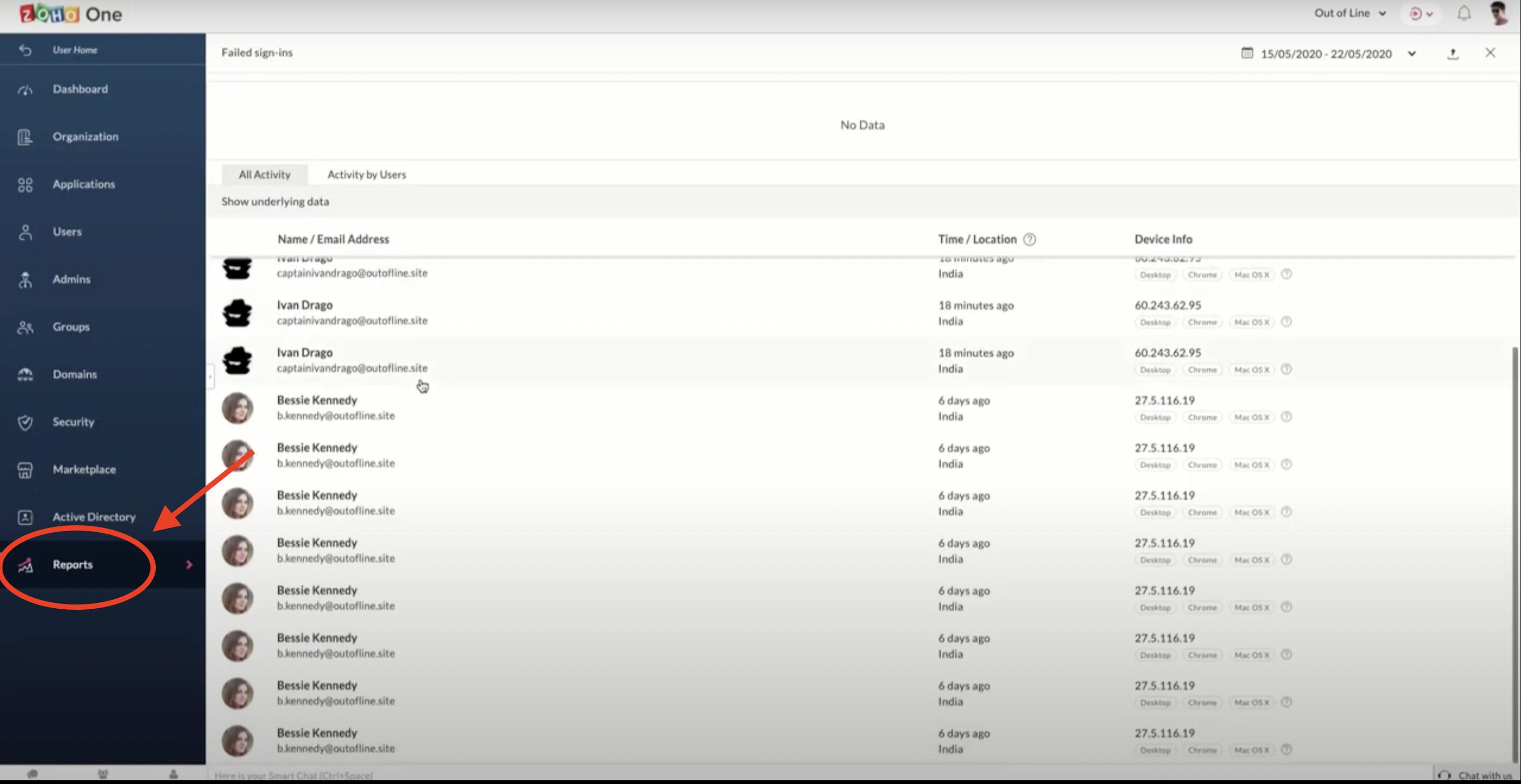Click the contacts group icon in bottom bar
The height and width of the screenshot is (784, 1521).
click(x=103, y=774)
